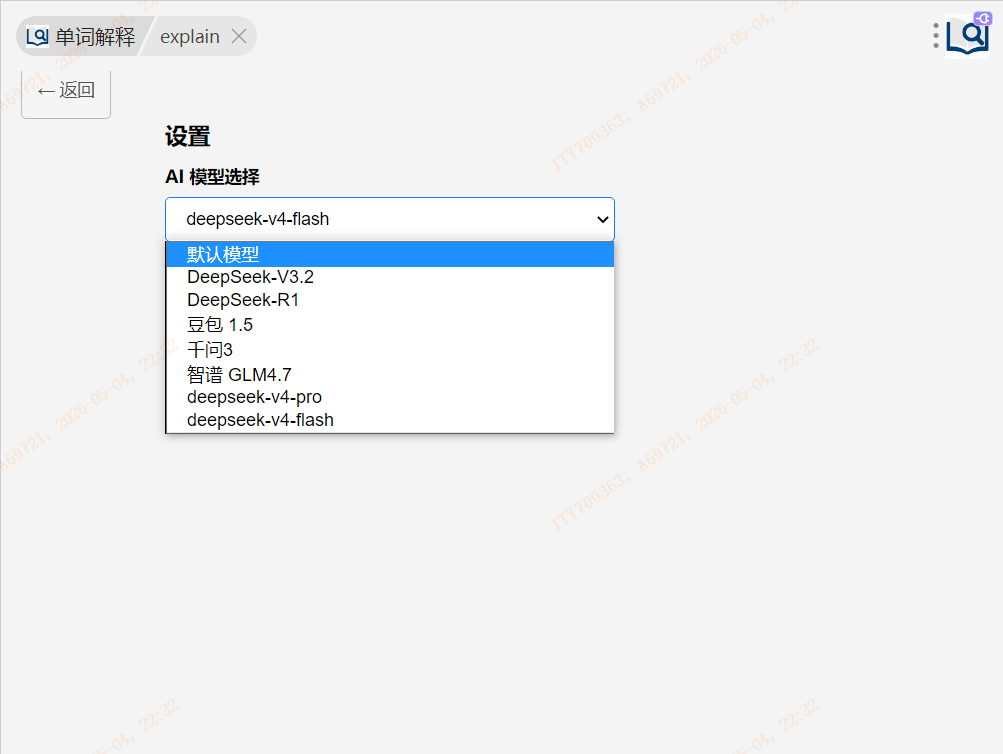Pick 千问3 from the model list
1003x754 pixels.
click(390, 349)
